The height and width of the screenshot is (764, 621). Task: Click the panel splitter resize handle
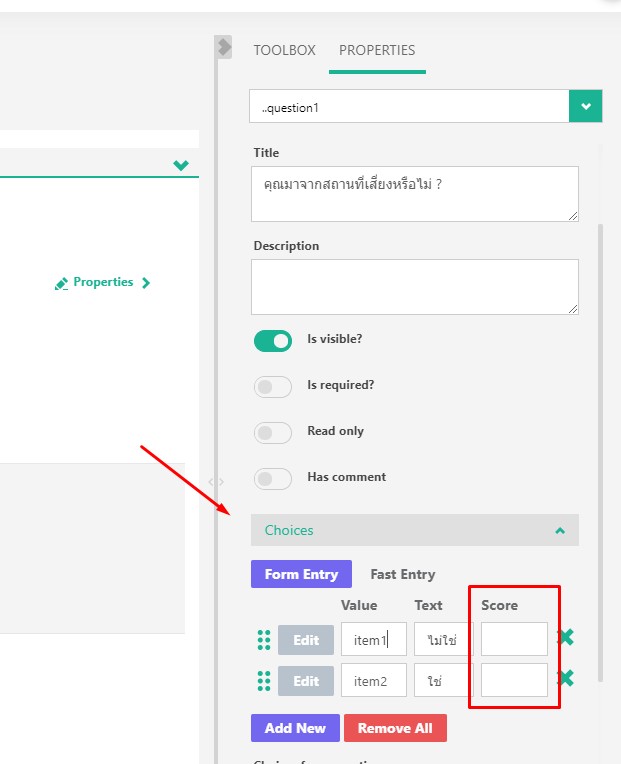click(216, 481)
